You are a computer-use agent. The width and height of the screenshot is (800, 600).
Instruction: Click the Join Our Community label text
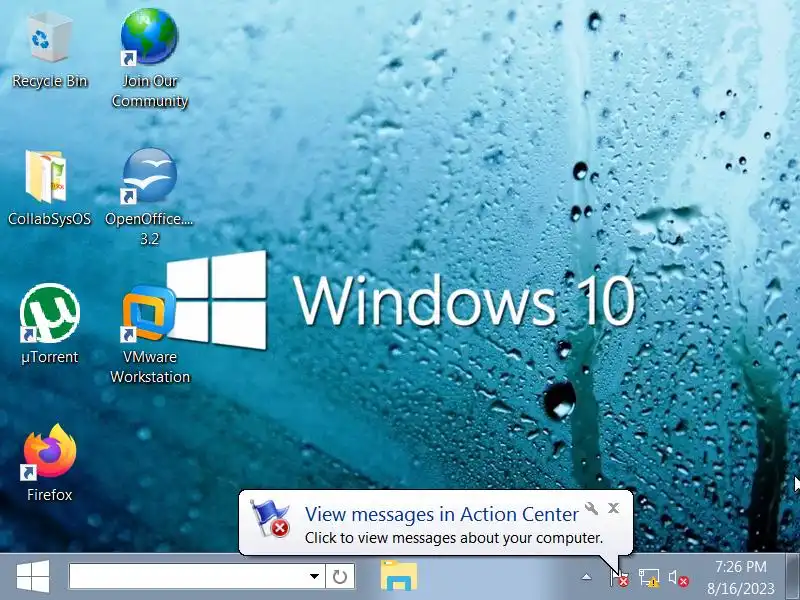pyautogui.click(x=150, y=91)
